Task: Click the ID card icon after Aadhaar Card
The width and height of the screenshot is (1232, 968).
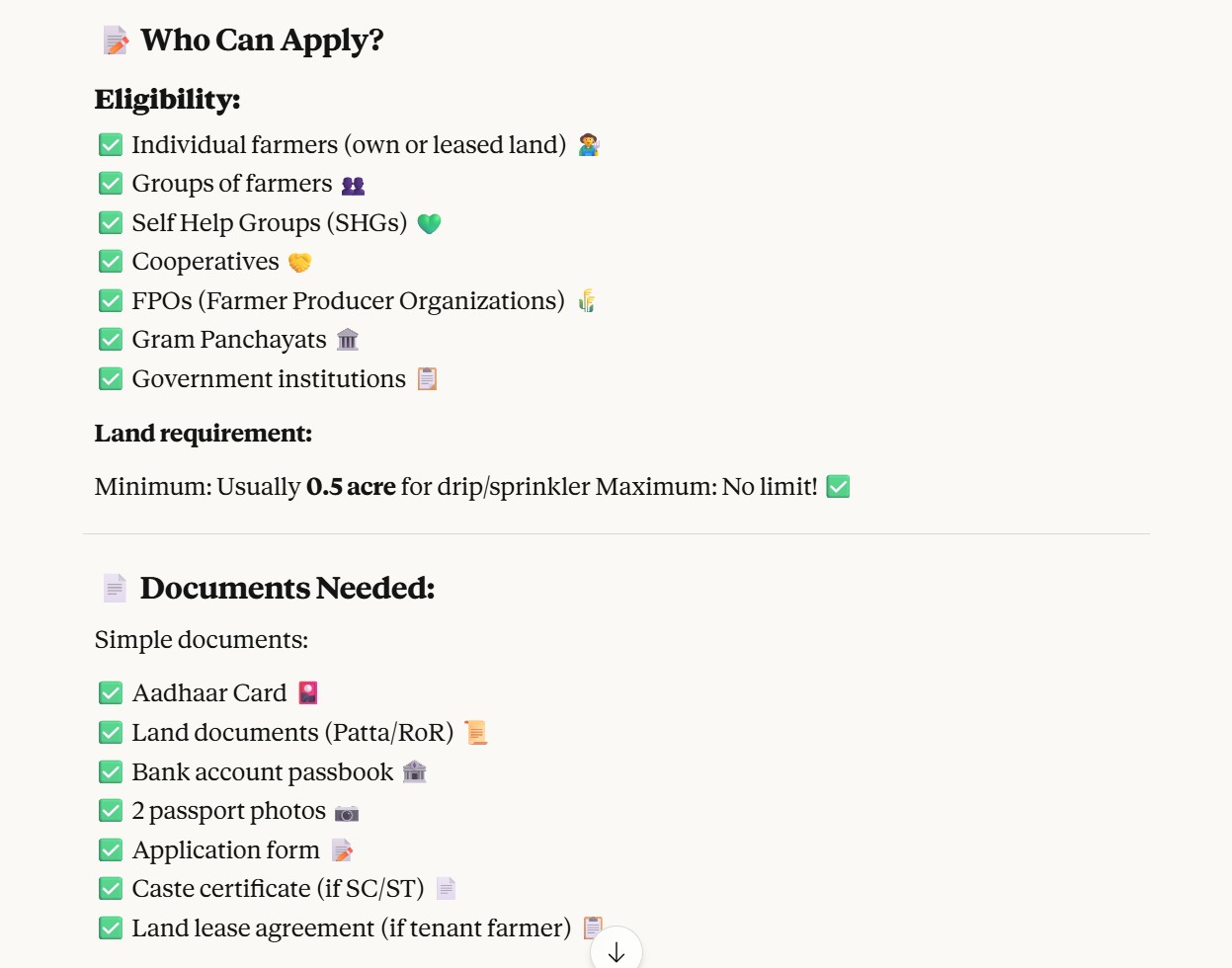Action: point(308,693)
